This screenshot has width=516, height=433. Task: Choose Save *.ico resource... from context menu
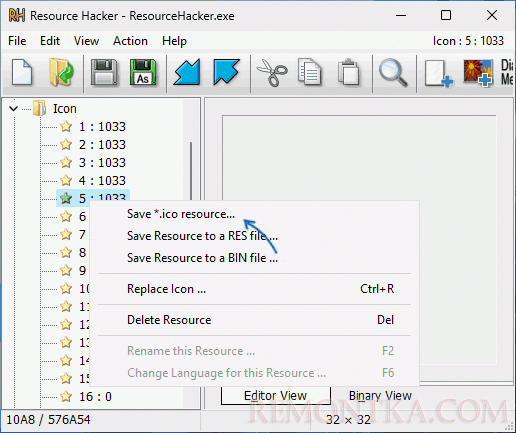pos(254,214)
